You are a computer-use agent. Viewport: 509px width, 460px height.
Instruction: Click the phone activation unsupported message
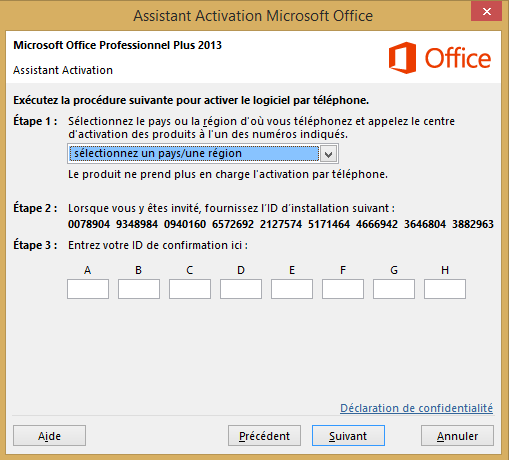coord(228,174)
